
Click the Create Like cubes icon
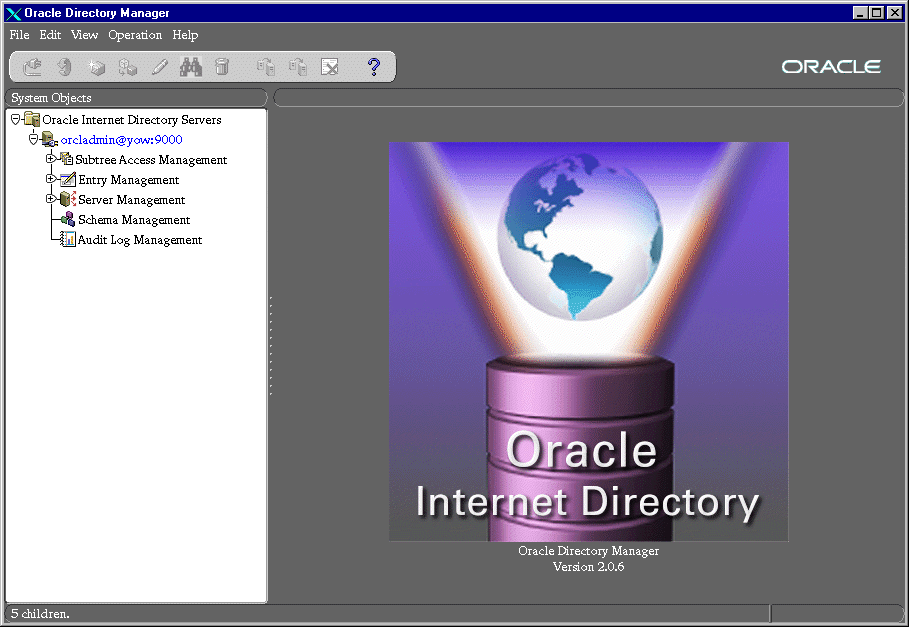[x=127, y=67]
